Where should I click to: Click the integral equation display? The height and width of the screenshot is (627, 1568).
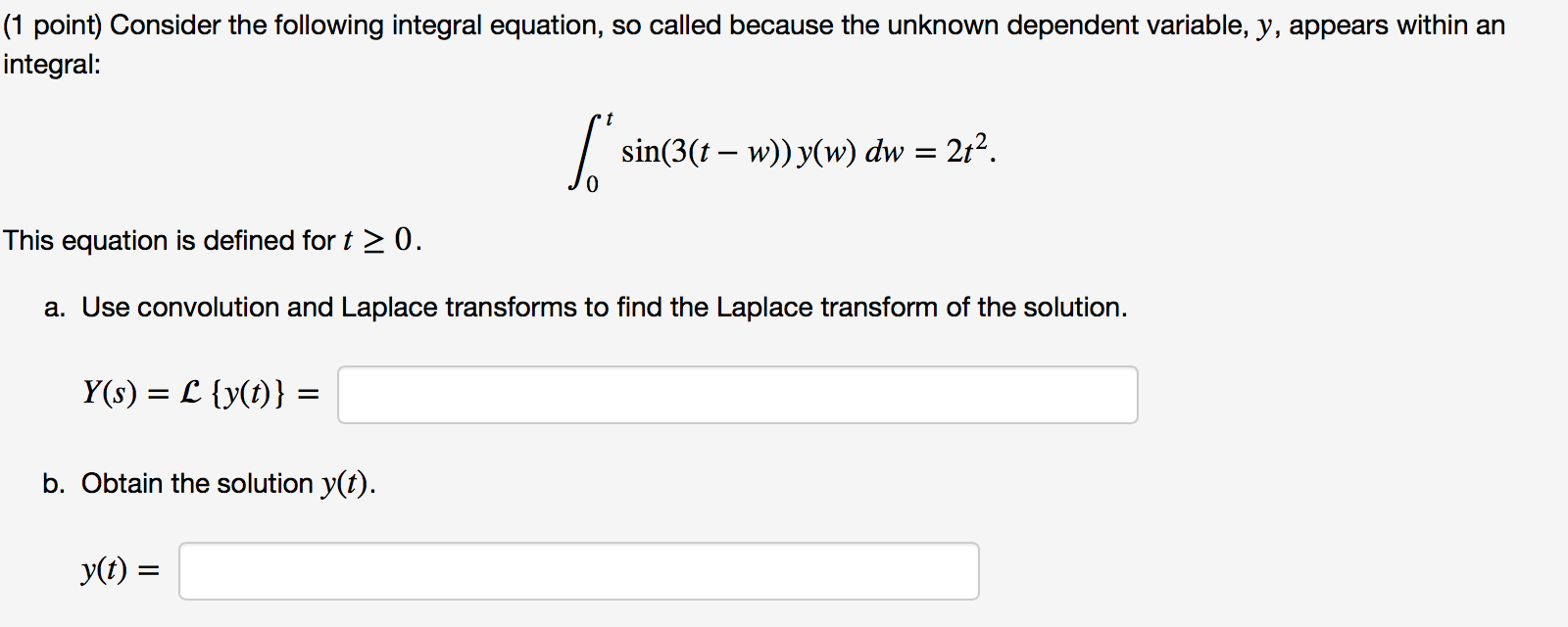click(779, 149)
